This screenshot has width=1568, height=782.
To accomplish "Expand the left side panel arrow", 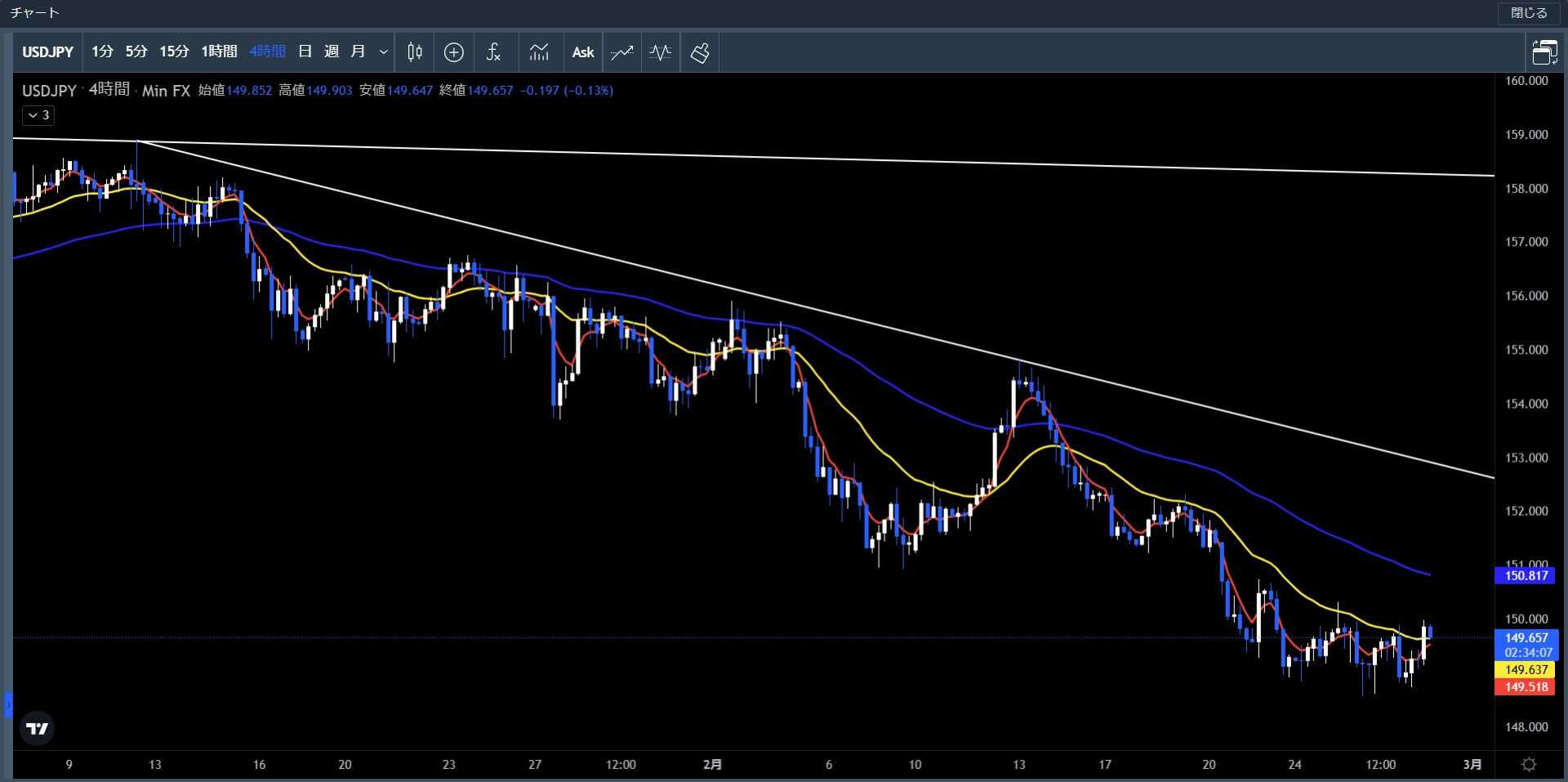I will 8,704.
